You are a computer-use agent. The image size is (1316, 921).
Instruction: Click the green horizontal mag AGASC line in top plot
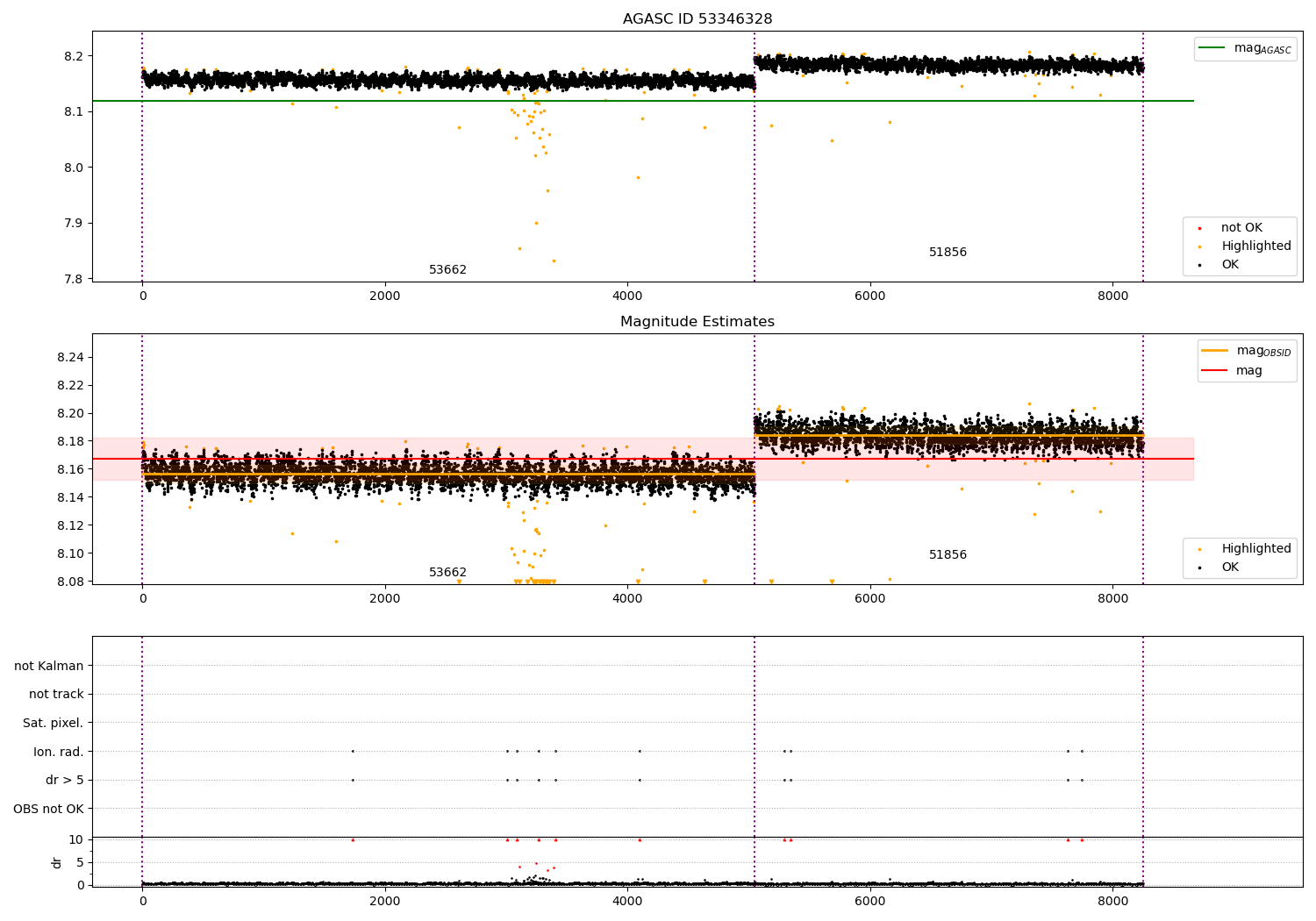pos(642,101)
